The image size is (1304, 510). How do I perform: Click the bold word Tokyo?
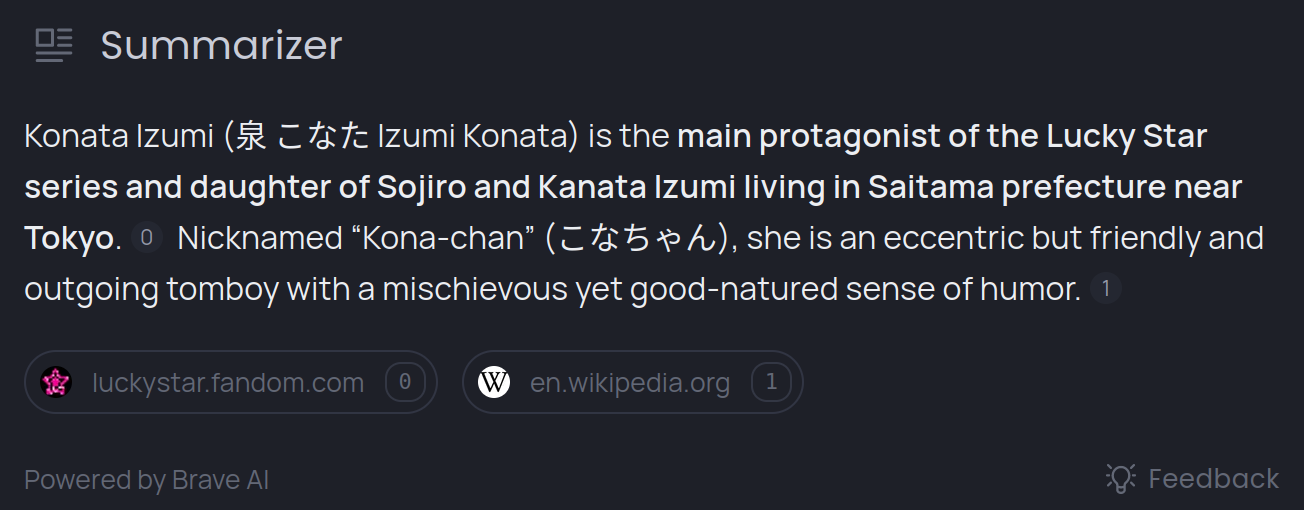(68, 239)
